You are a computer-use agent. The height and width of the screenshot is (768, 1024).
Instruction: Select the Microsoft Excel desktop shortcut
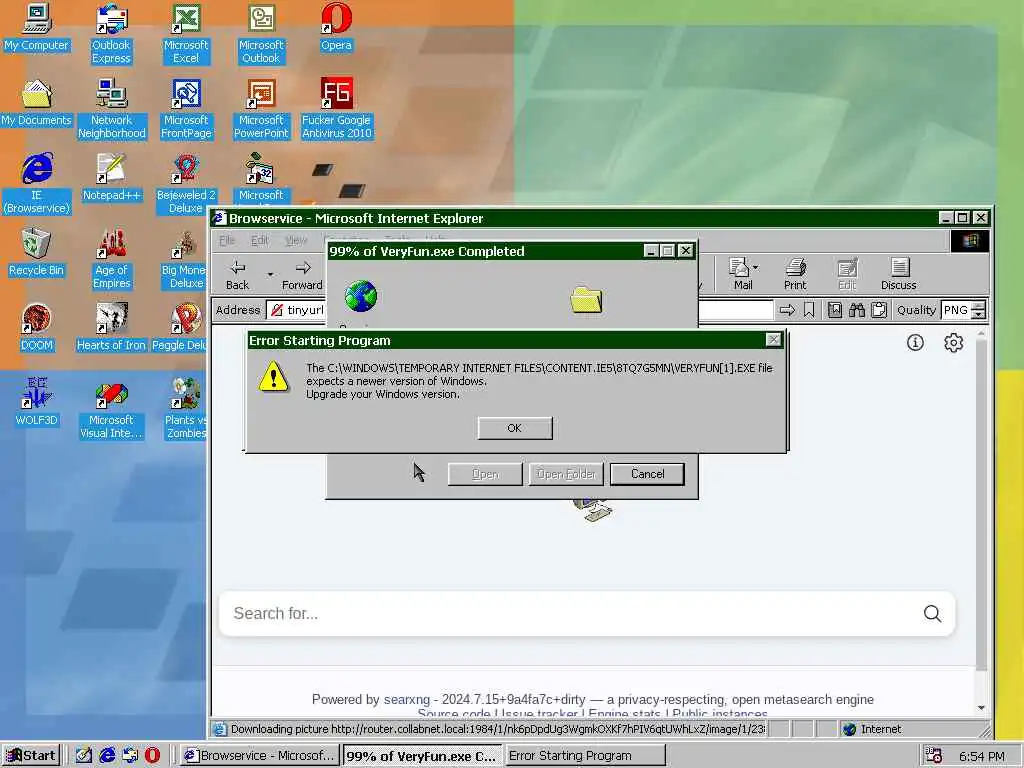pos(186,34)
